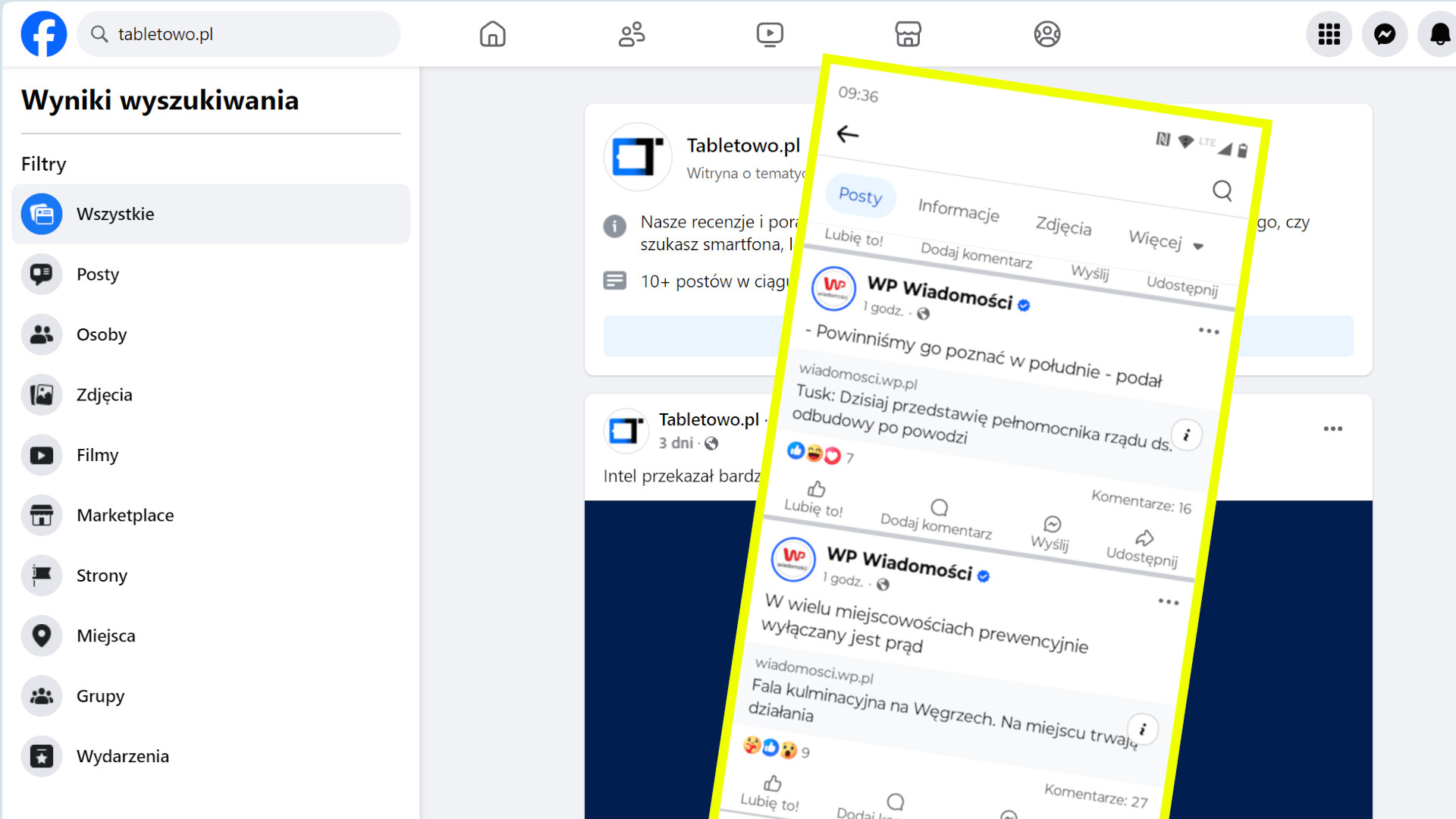Image resolution: width=1456 pixels, height=819 pixels.
Task: Click the Osoby people icon
Action: pos(42,334)
